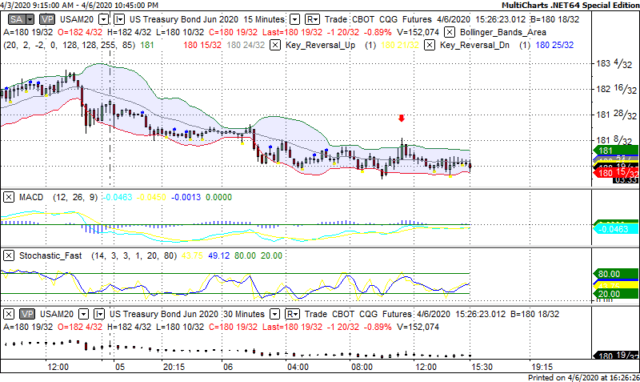
Task: Click the 183 4/32 price scale label
Action: 614,63
